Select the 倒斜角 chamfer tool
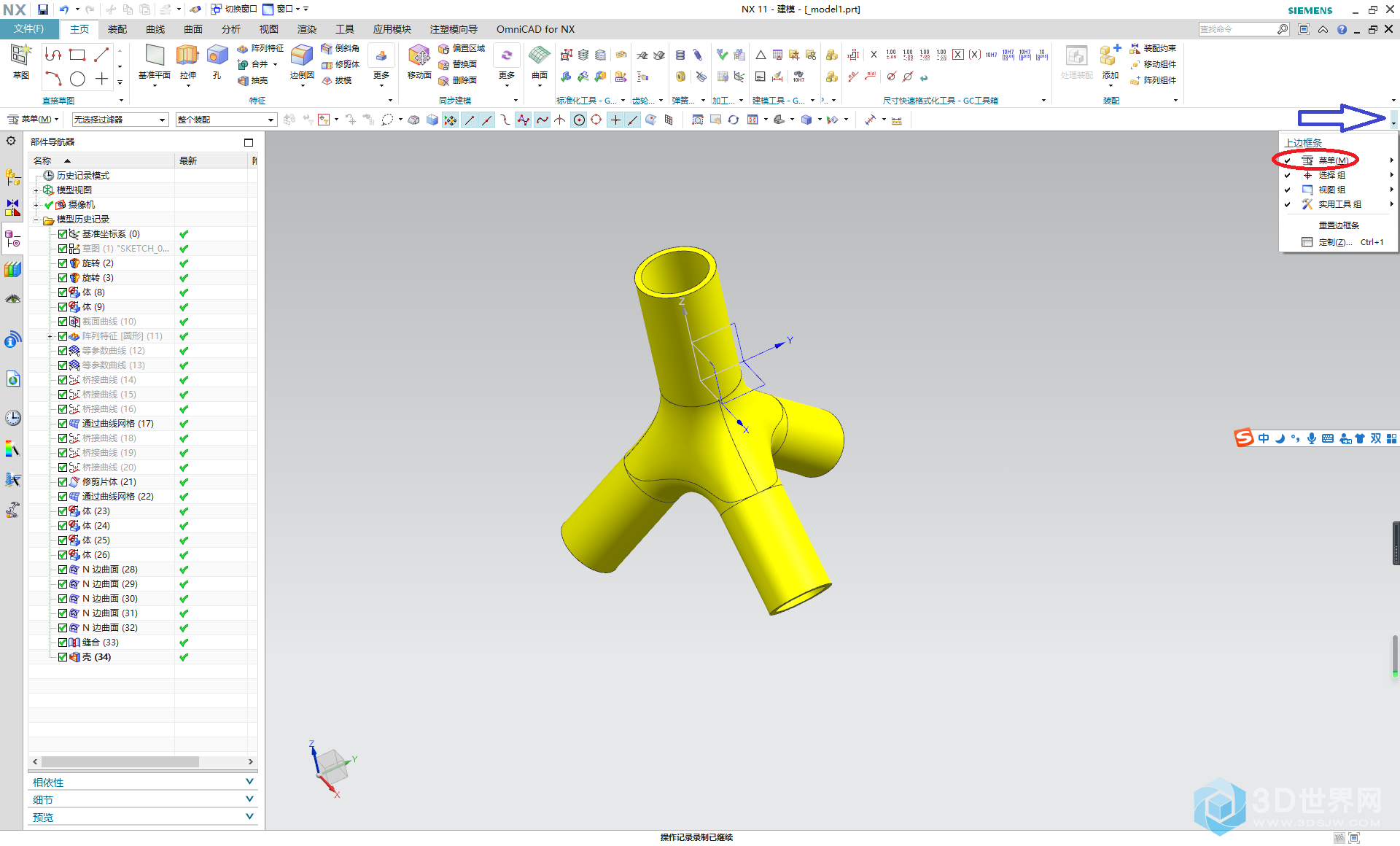The width and height of the screenshot is (1400, 846). click(x=341, y=48)
